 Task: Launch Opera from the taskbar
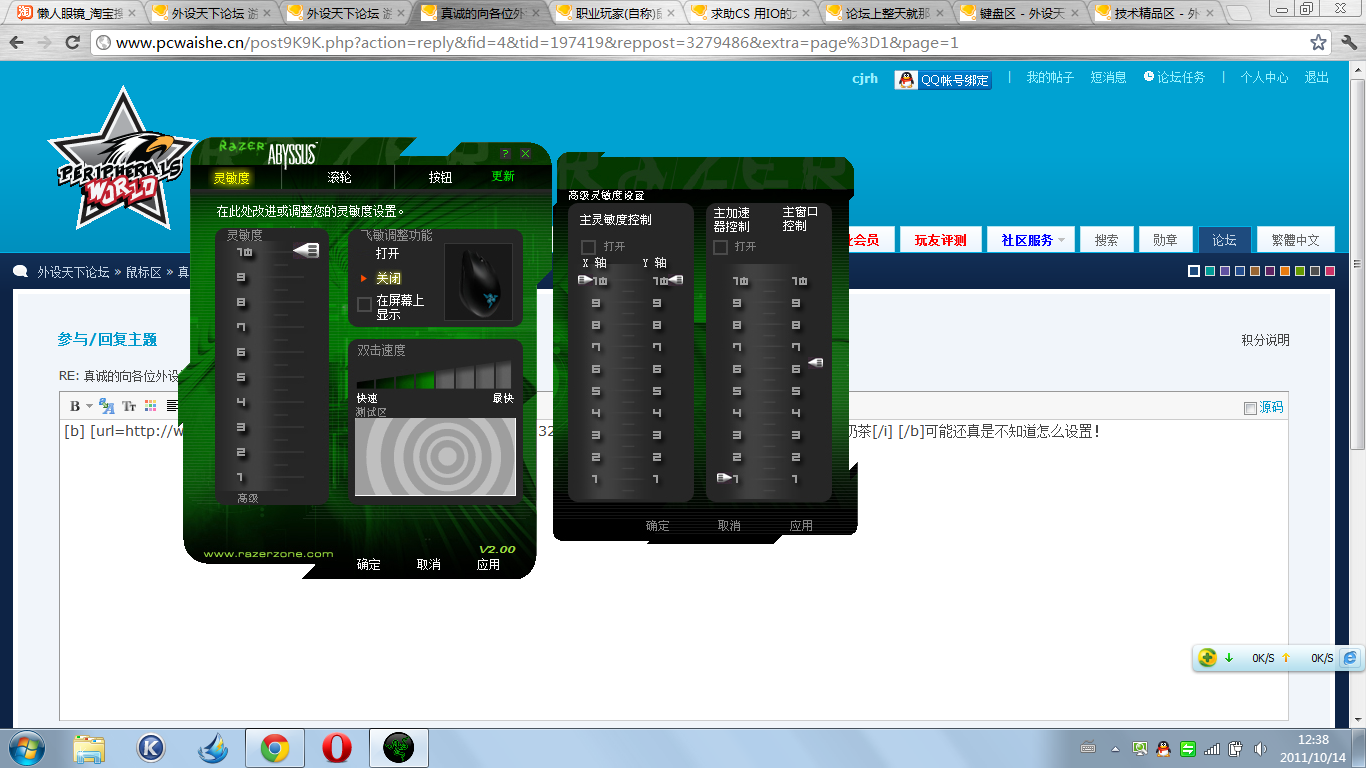(x=337, y=748)
